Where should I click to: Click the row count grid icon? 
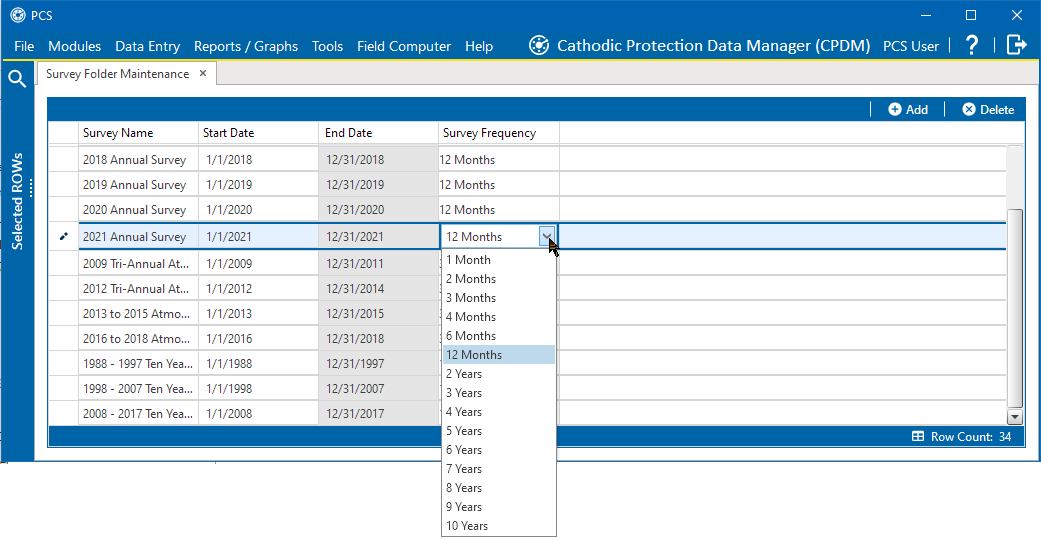[918, 436]
